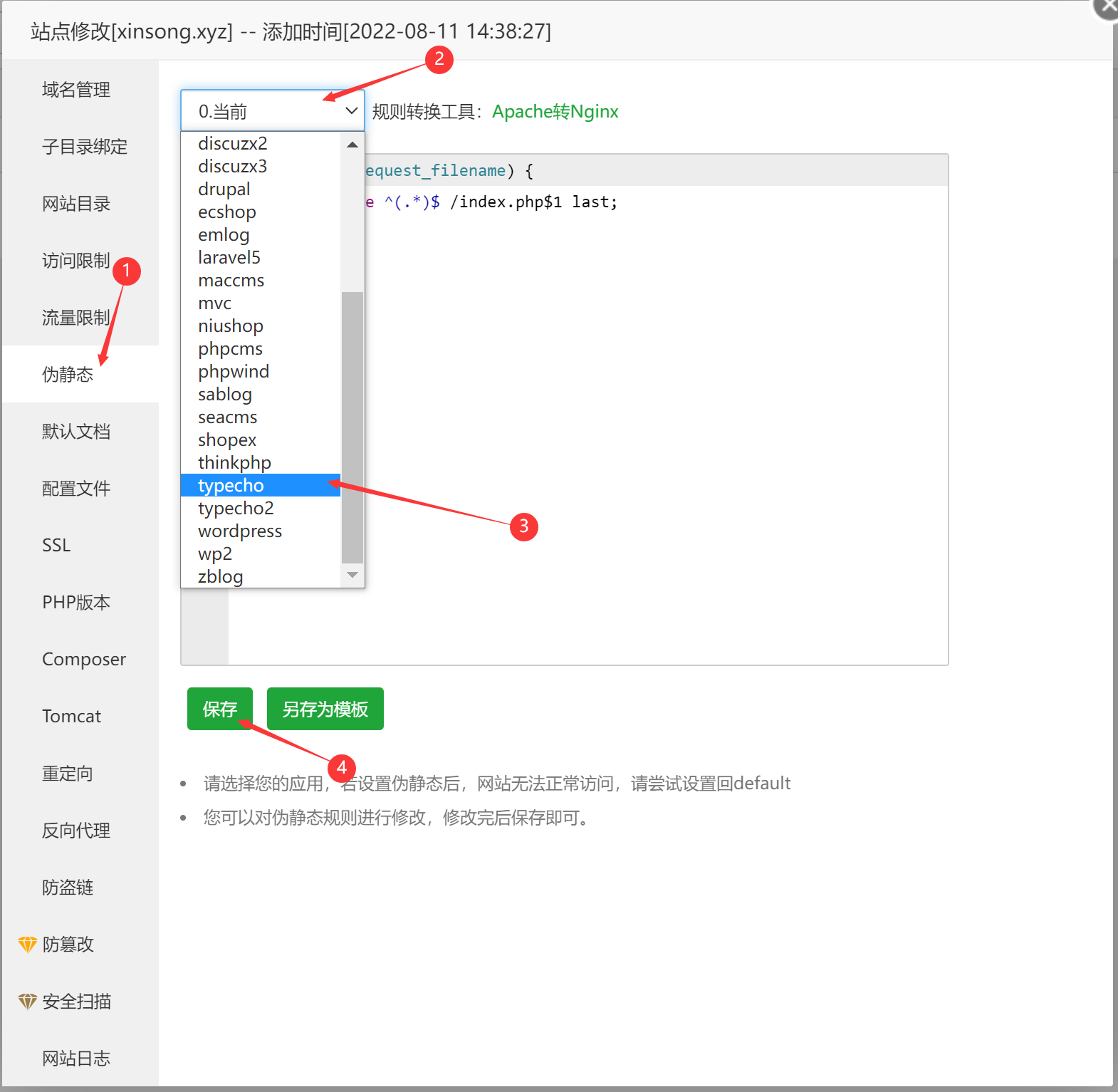Go to 访问限制 tab
The height and width of the screenshot is (1092, 1118).
(76, 261)
